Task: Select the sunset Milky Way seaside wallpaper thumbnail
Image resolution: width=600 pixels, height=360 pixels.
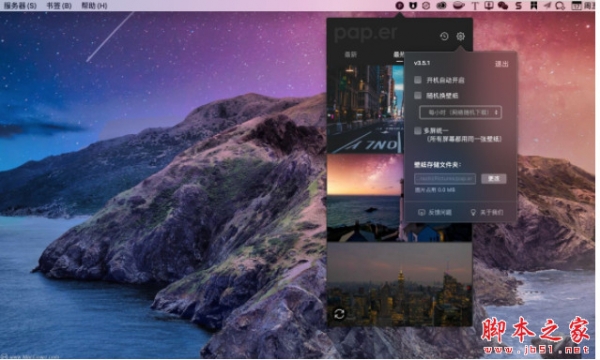Action: (365, 198)
